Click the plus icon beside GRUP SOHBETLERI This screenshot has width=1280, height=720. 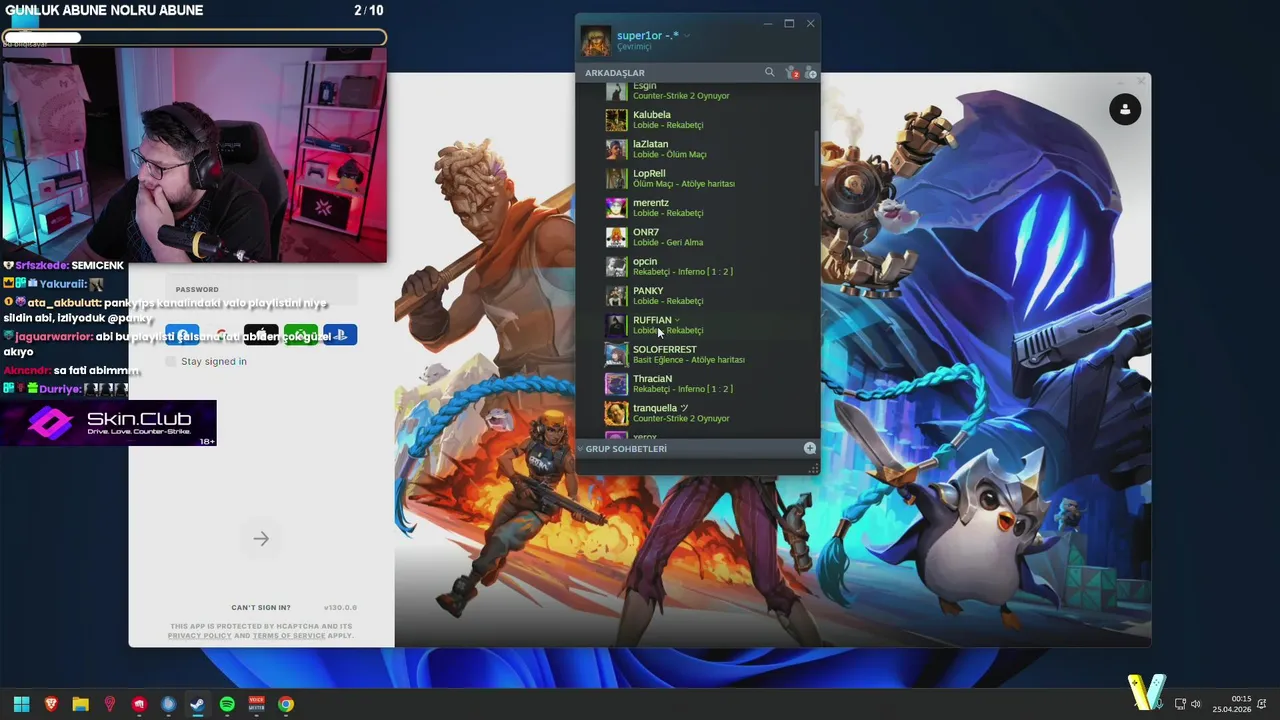pyautogui.click(x=810, y=448)
